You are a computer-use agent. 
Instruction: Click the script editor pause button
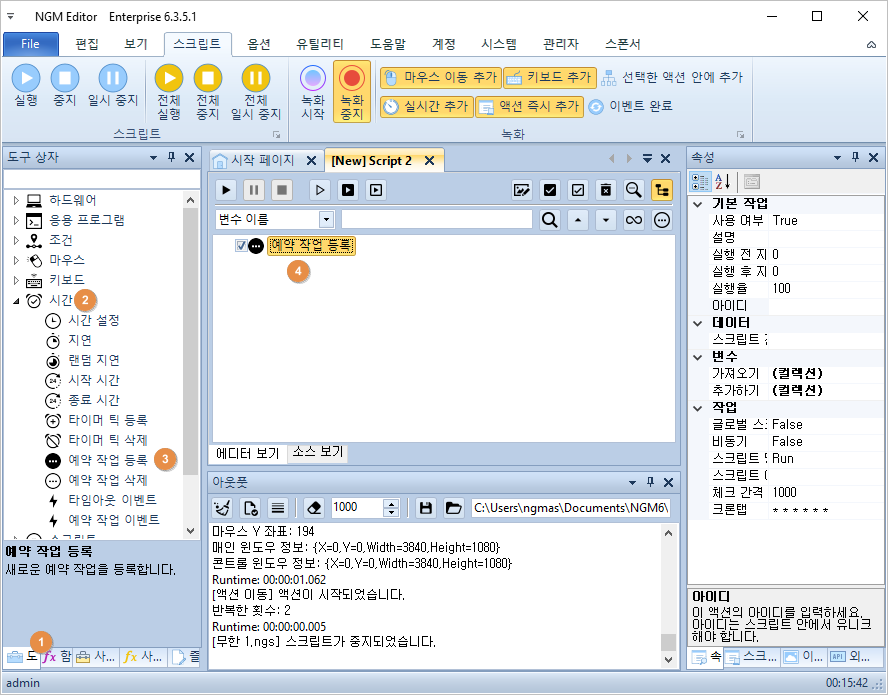254,190
